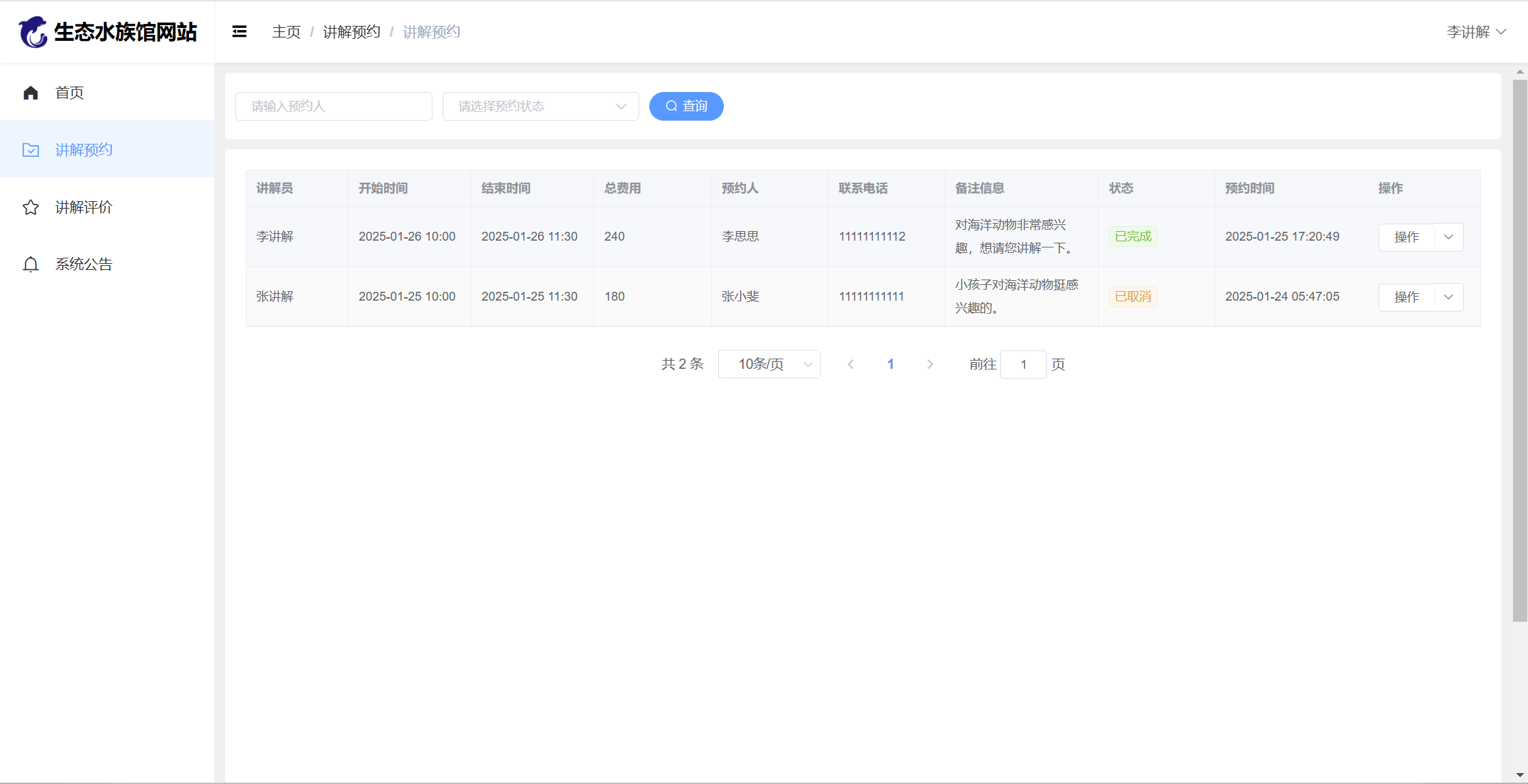Click the blue 查询 search button

[x=686, y=106]
